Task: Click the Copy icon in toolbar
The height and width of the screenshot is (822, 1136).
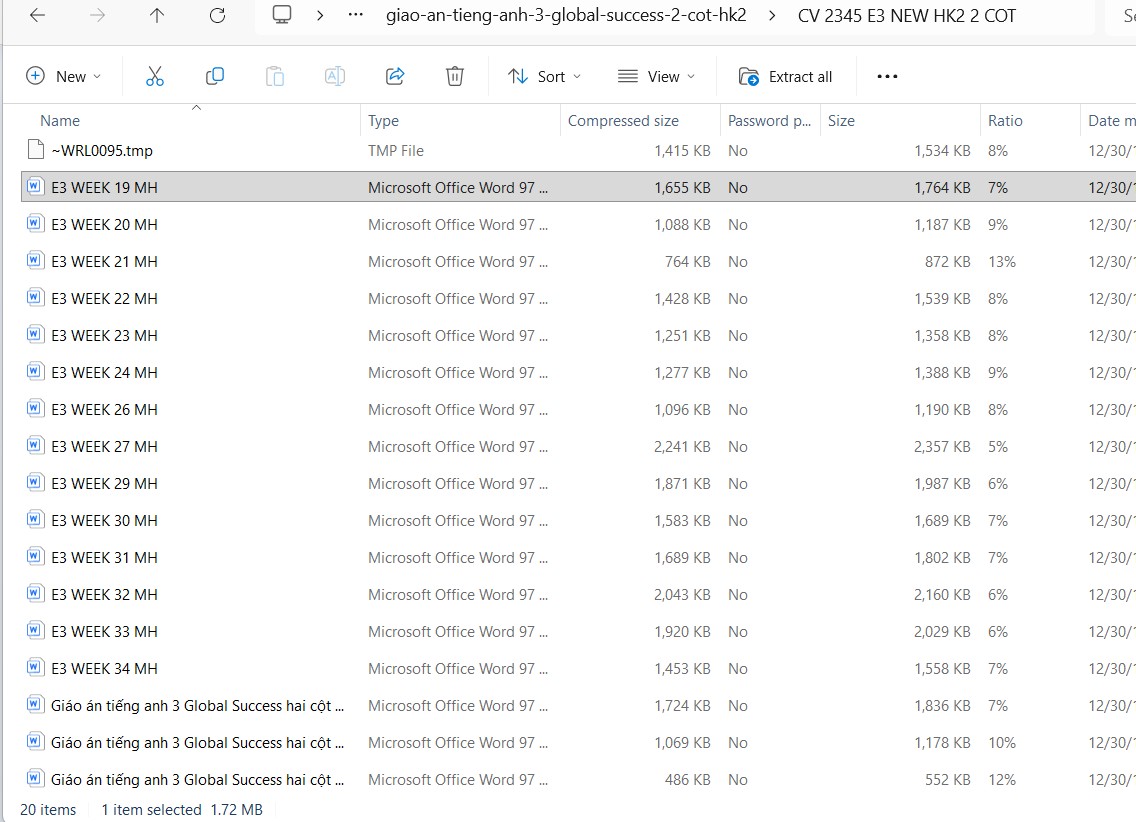Action: pos(214,76)
